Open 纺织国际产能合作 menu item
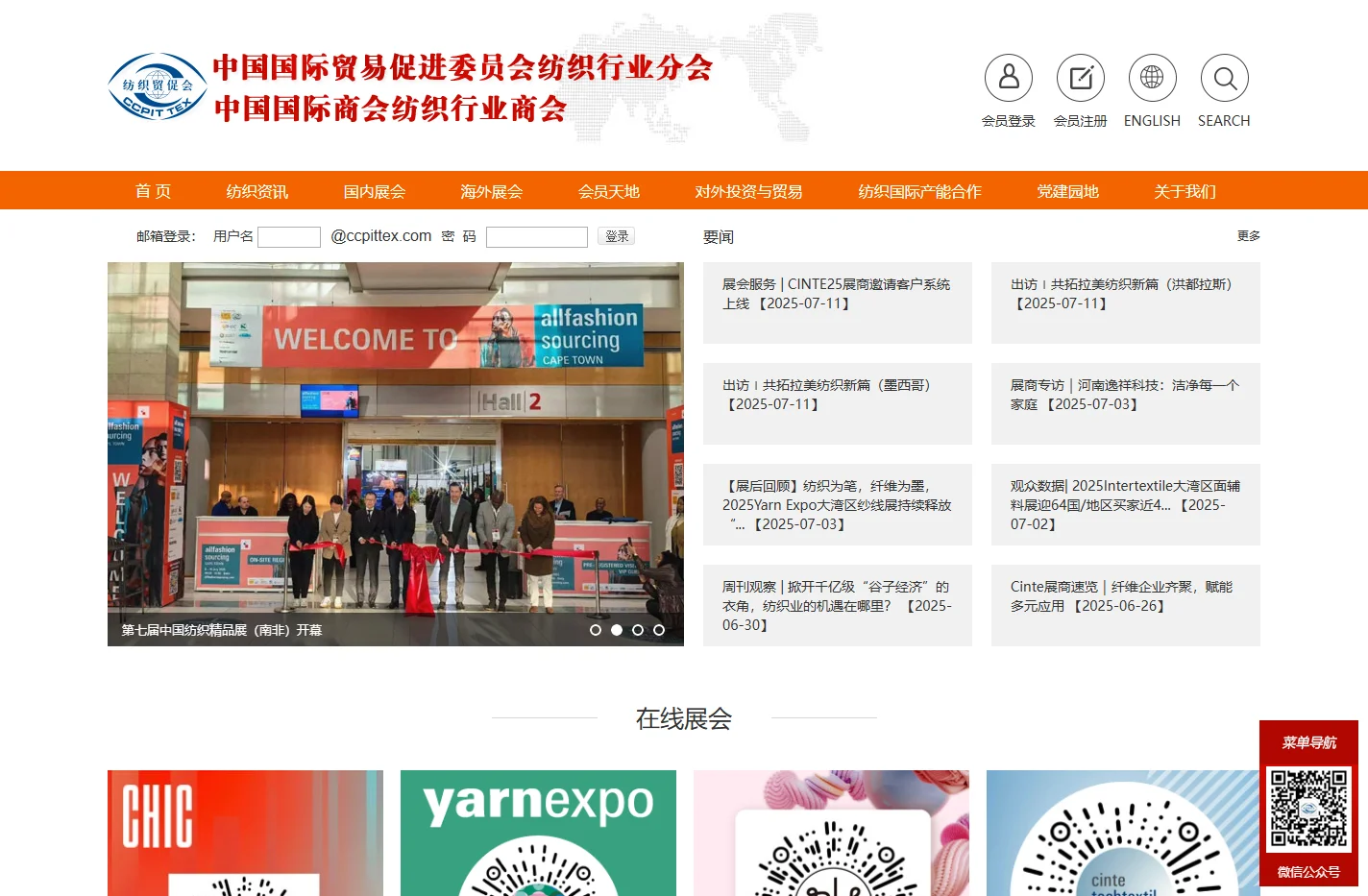 (919, 191)
